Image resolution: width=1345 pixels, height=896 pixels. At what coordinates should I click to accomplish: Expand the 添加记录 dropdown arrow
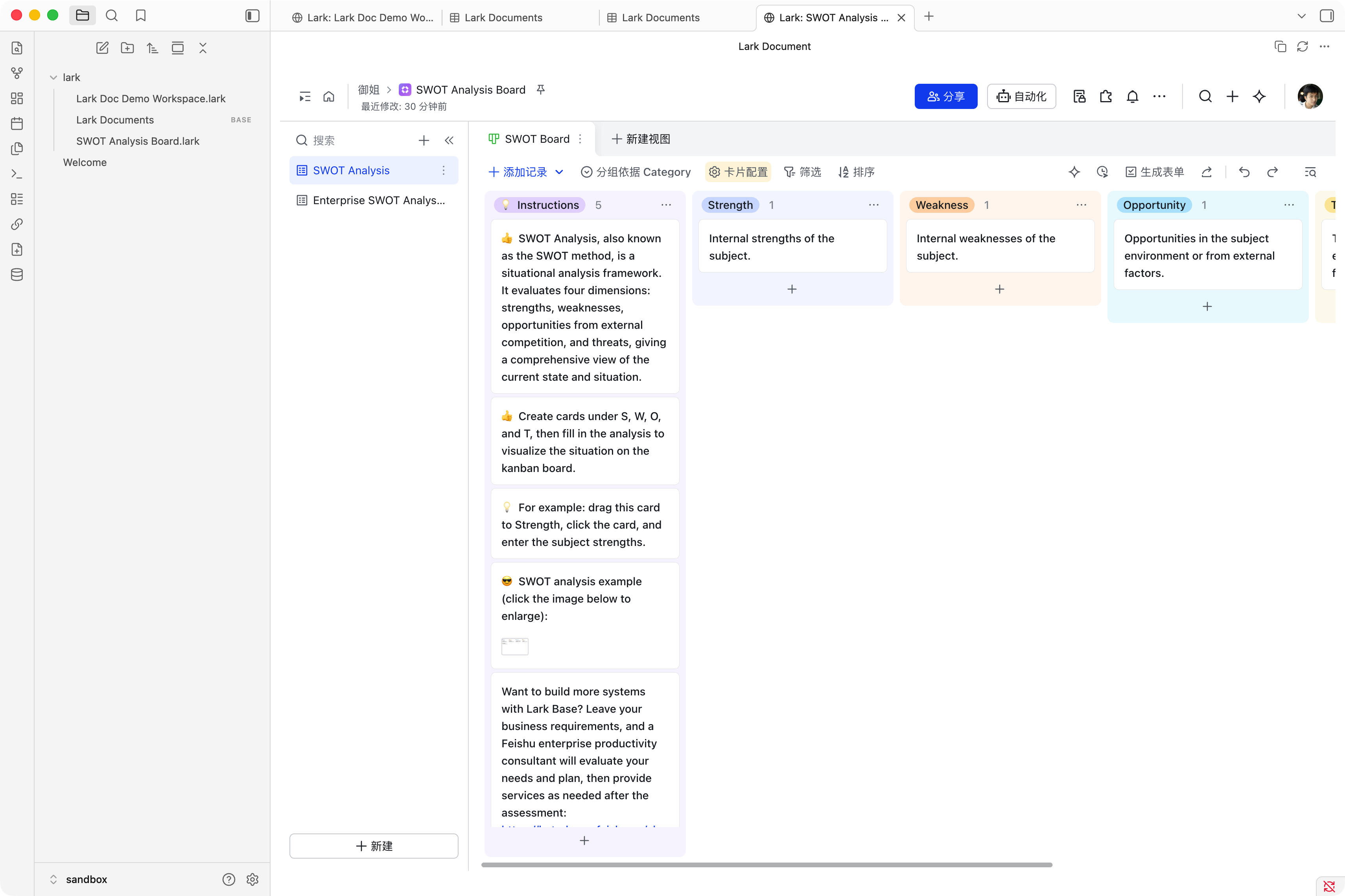point(559,172)
